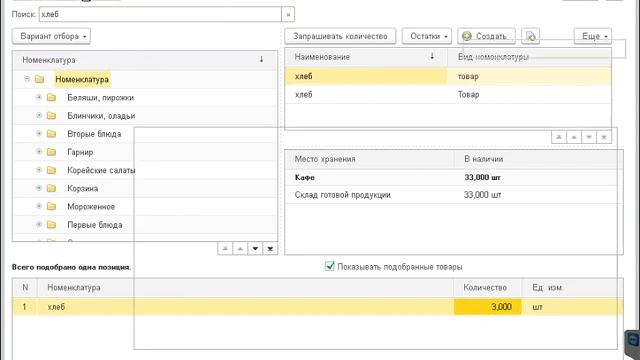Move down one row in the Наименование list

click(589, 137)
